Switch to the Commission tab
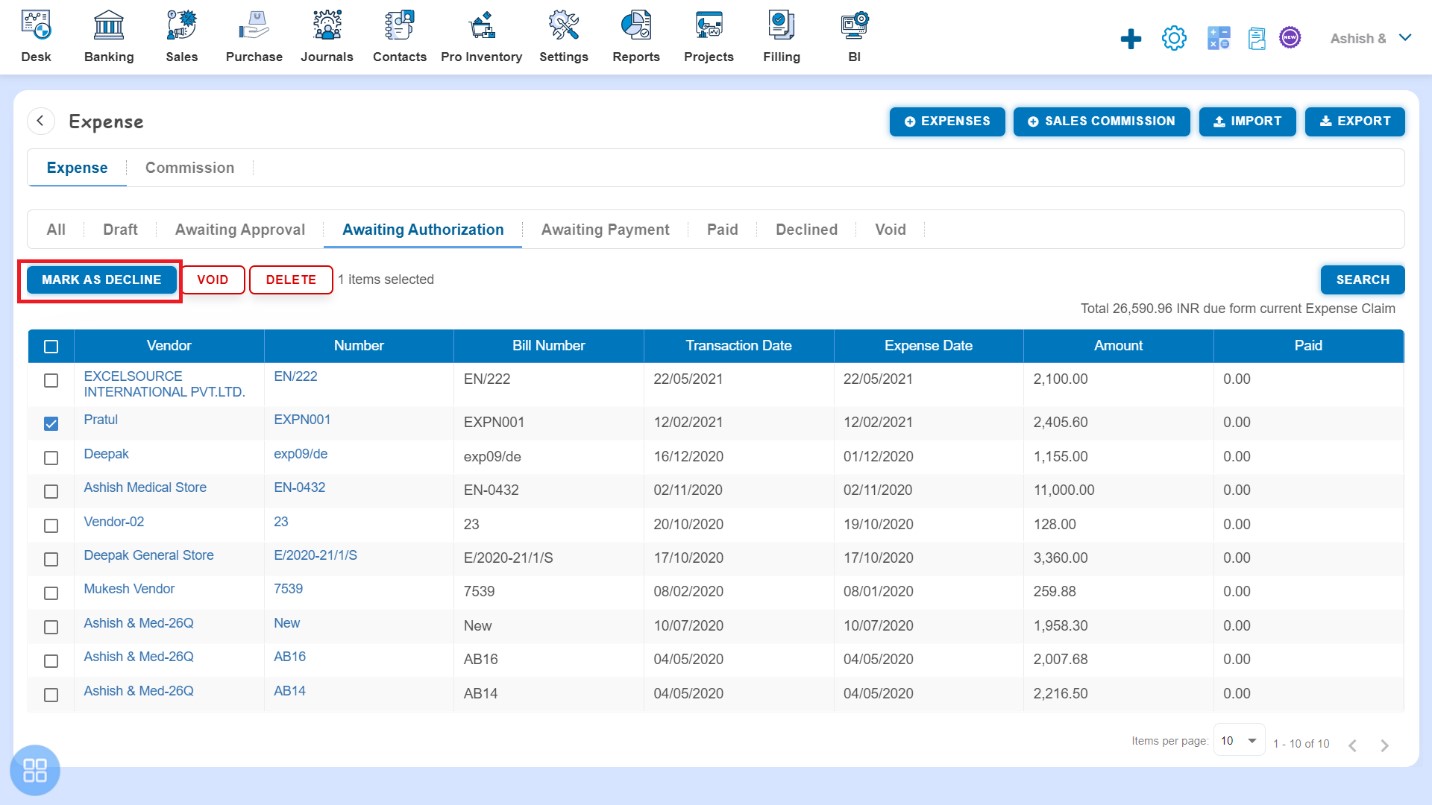Screen dimensions: 1432x805 coord(190,168)
